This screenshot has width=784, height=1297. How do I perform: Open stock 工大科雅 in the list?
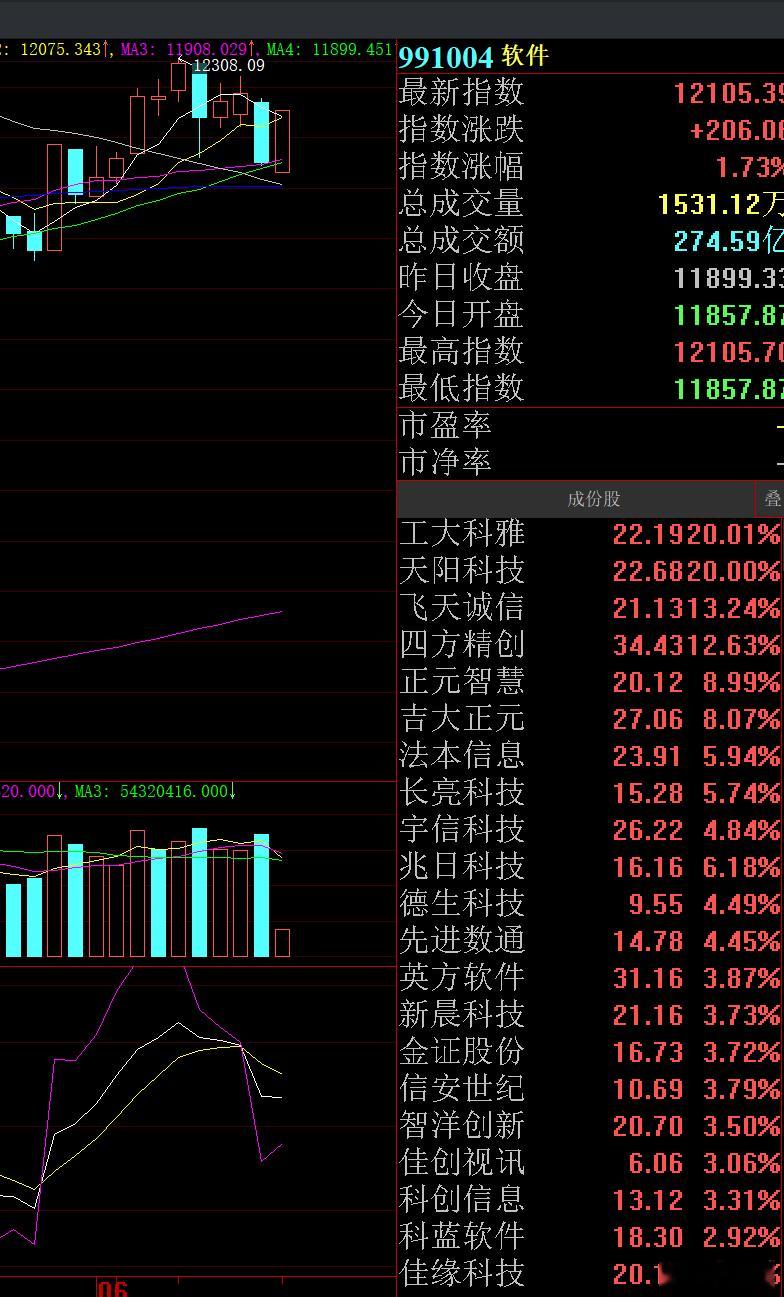tap(590, 534)
